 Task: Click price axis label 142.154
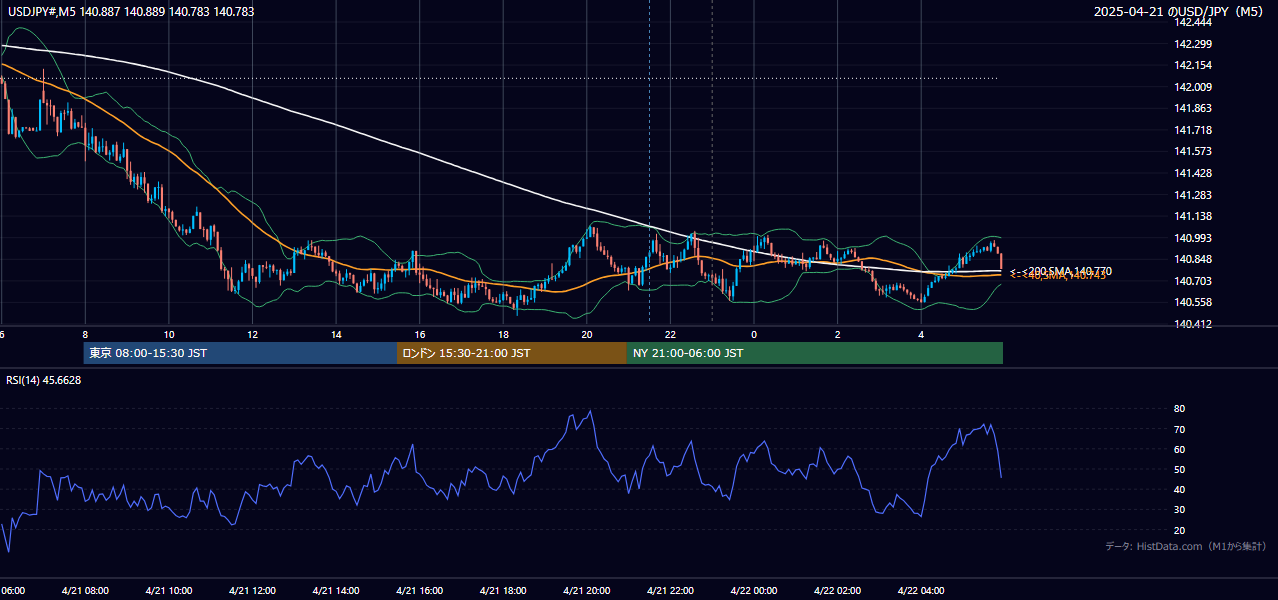pos(1193,65)
